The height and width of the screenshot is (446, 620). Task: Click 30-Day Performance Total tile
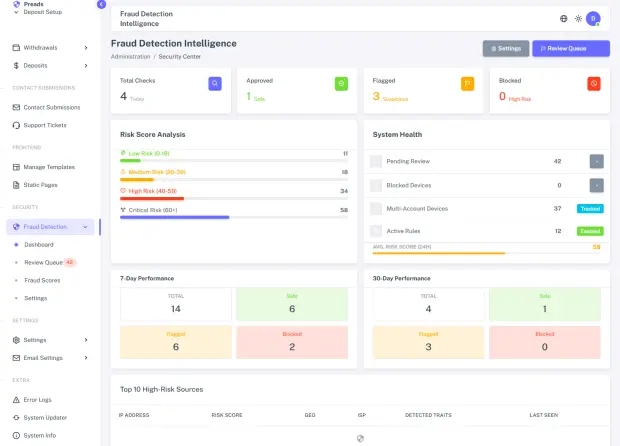(x=429, y=304)
